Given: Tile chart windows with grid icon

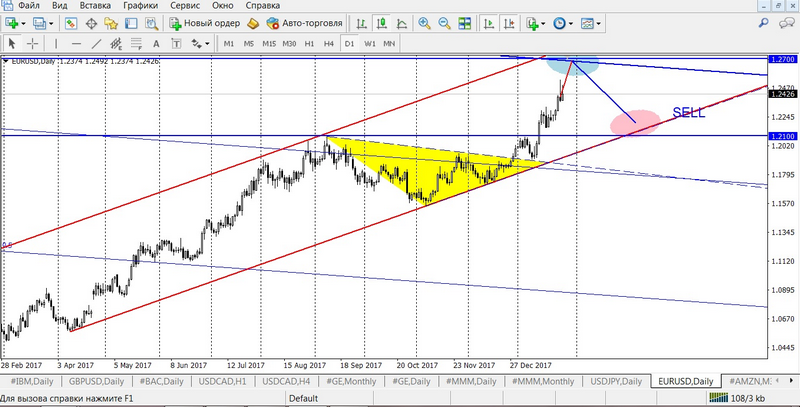Looking at the screenshot, I should 466,23.
